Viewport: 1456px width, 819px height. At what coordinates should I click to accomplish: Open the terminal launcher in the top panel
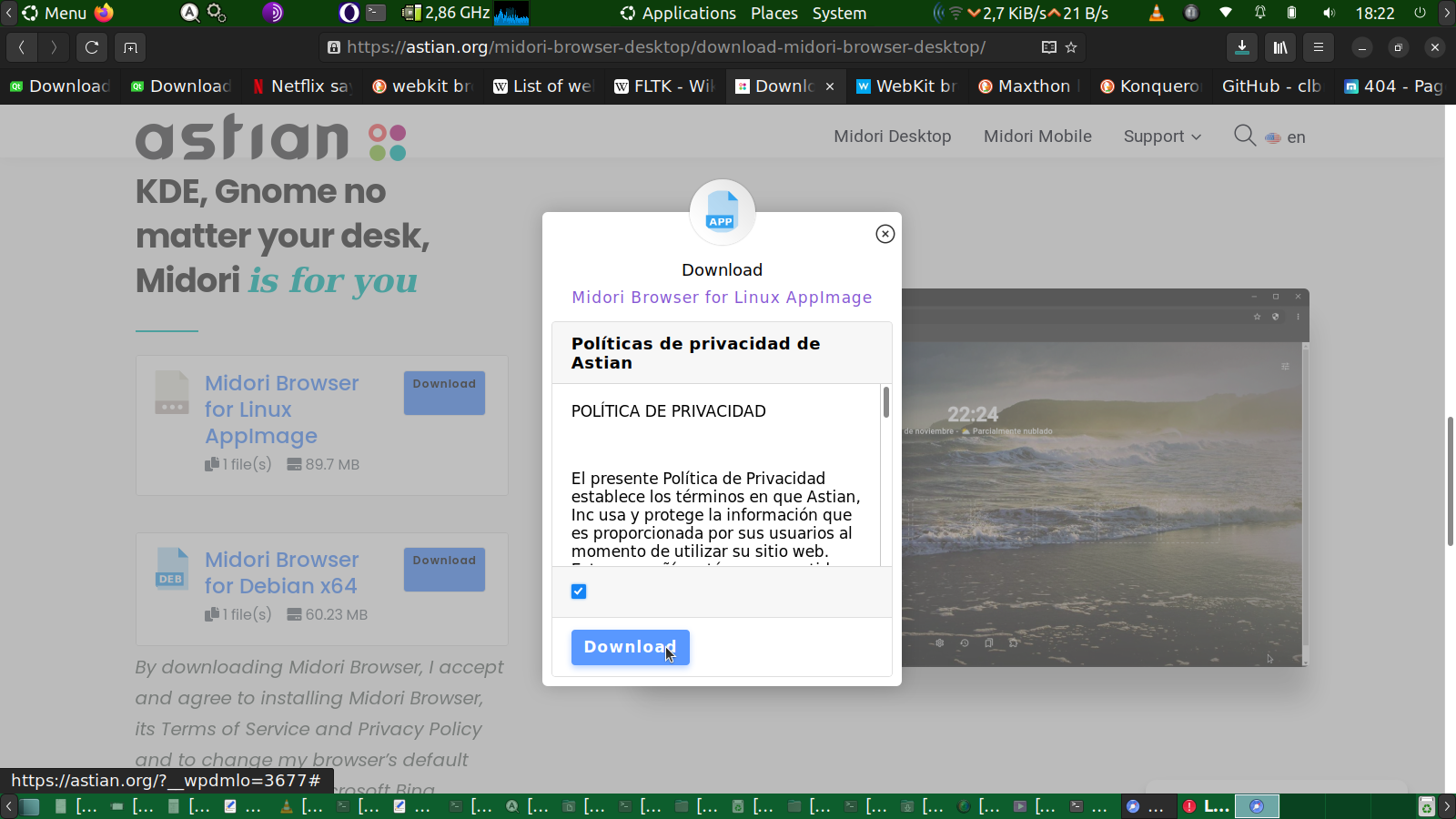[376, 13]
